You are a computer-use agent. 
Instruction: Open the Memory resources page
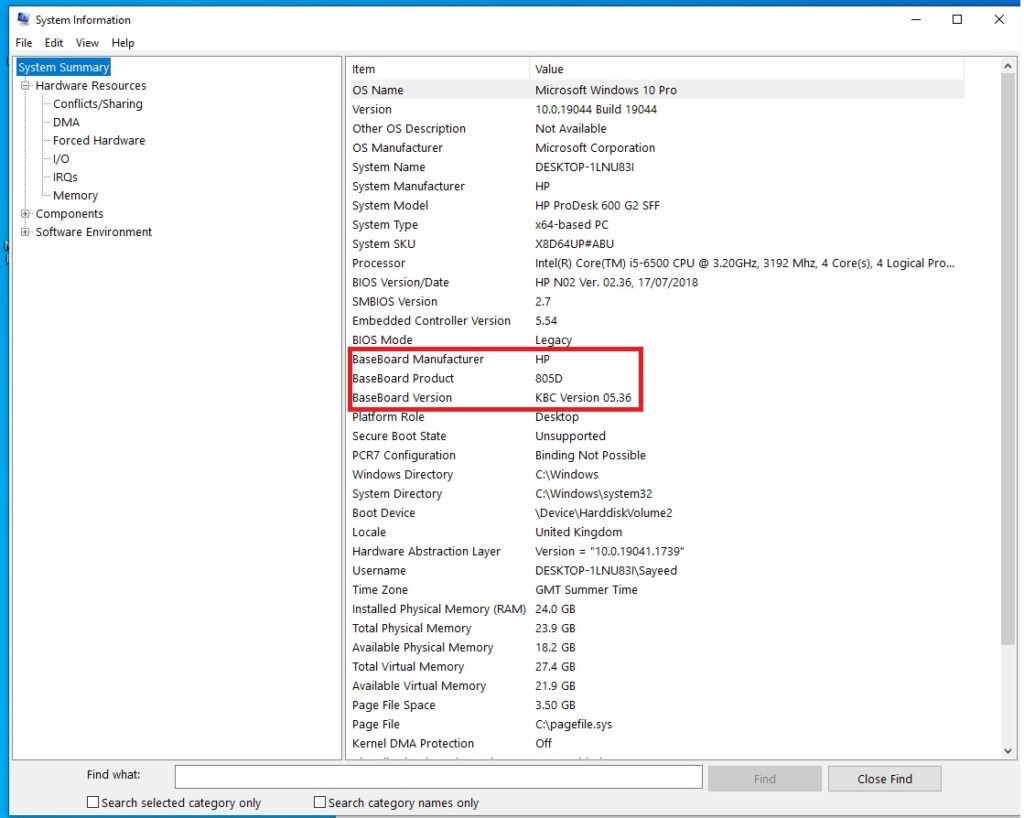[74, 195]
